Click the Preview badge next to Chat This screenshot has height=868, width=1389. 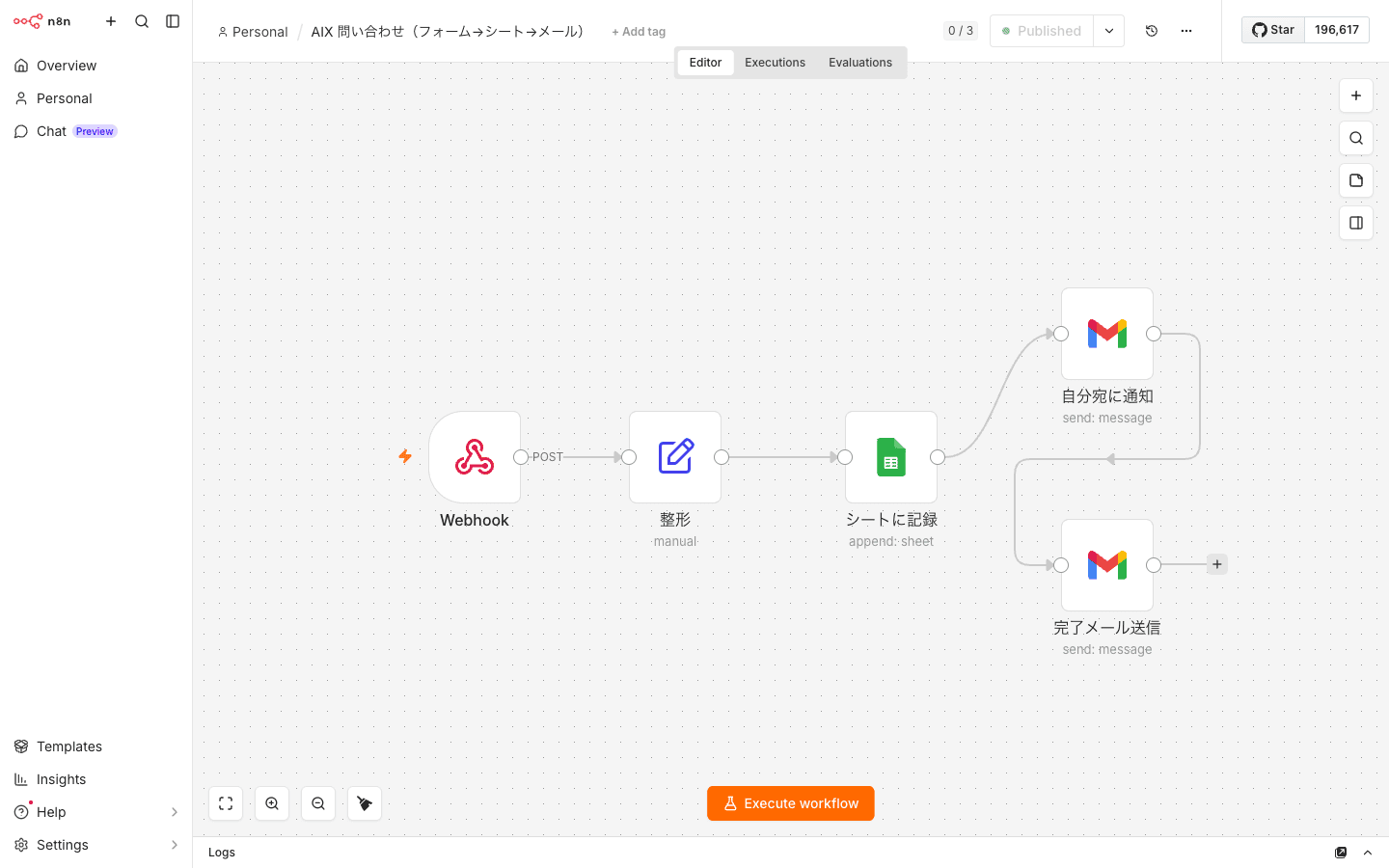tap(95, 131)
